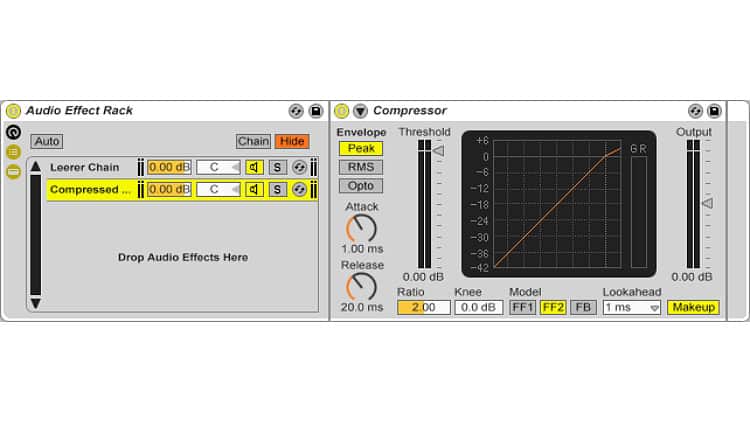
Task: Click the Ratio value field
Action: pyautogui.click(x=422, y=307)
